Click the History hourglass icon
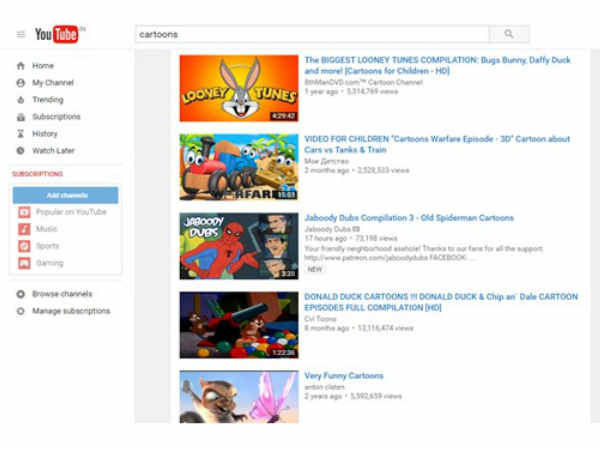 point(21,134)
